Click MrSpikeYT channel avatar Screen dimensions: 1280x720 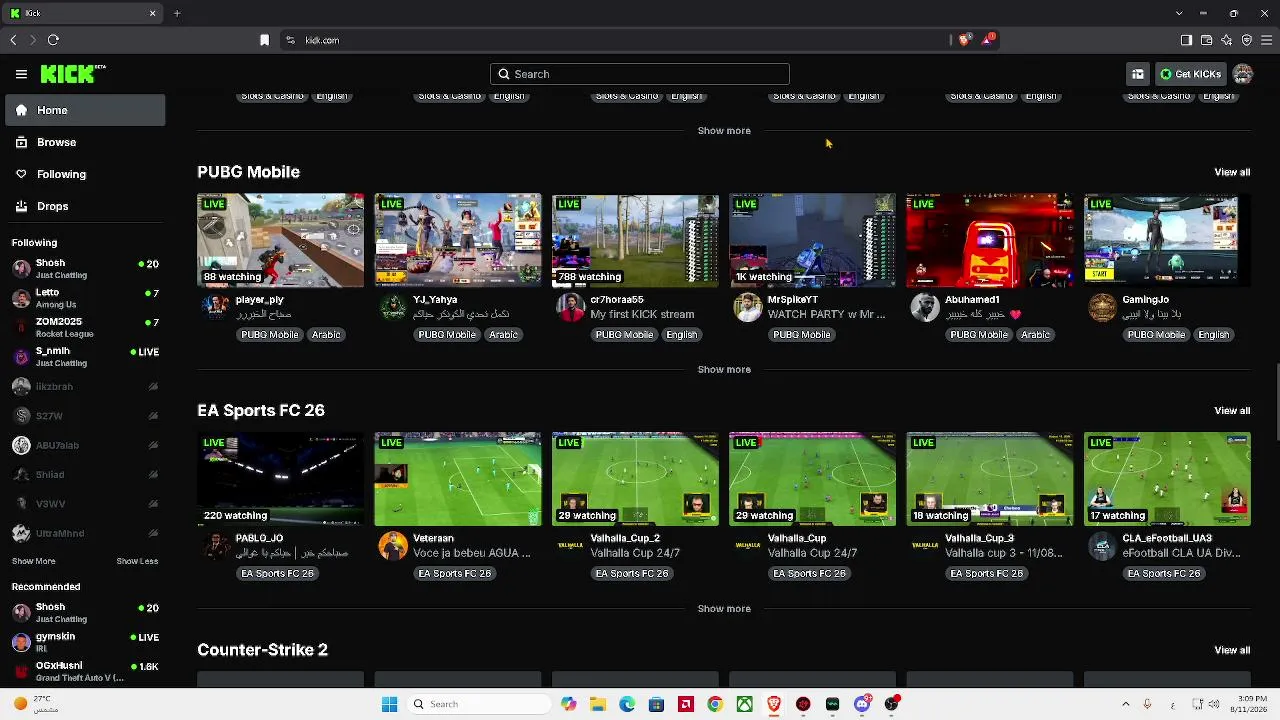(748, 307)
